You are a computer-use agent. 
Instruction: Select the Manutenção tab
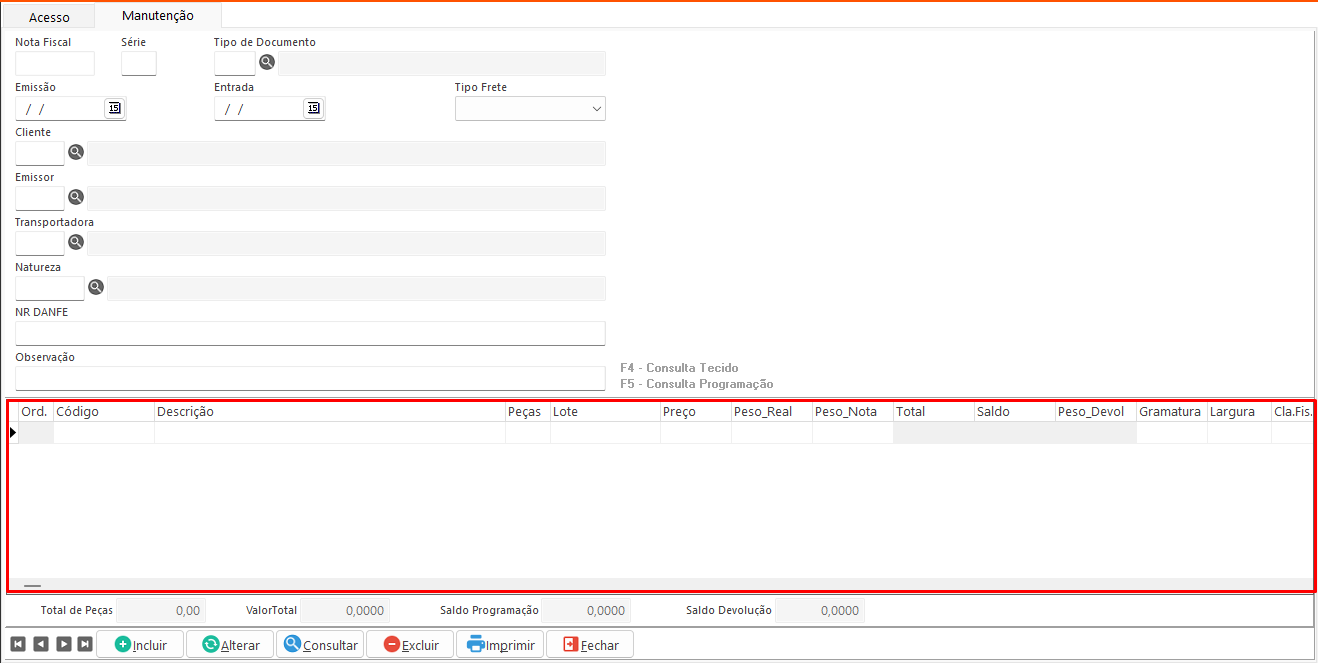157,16
